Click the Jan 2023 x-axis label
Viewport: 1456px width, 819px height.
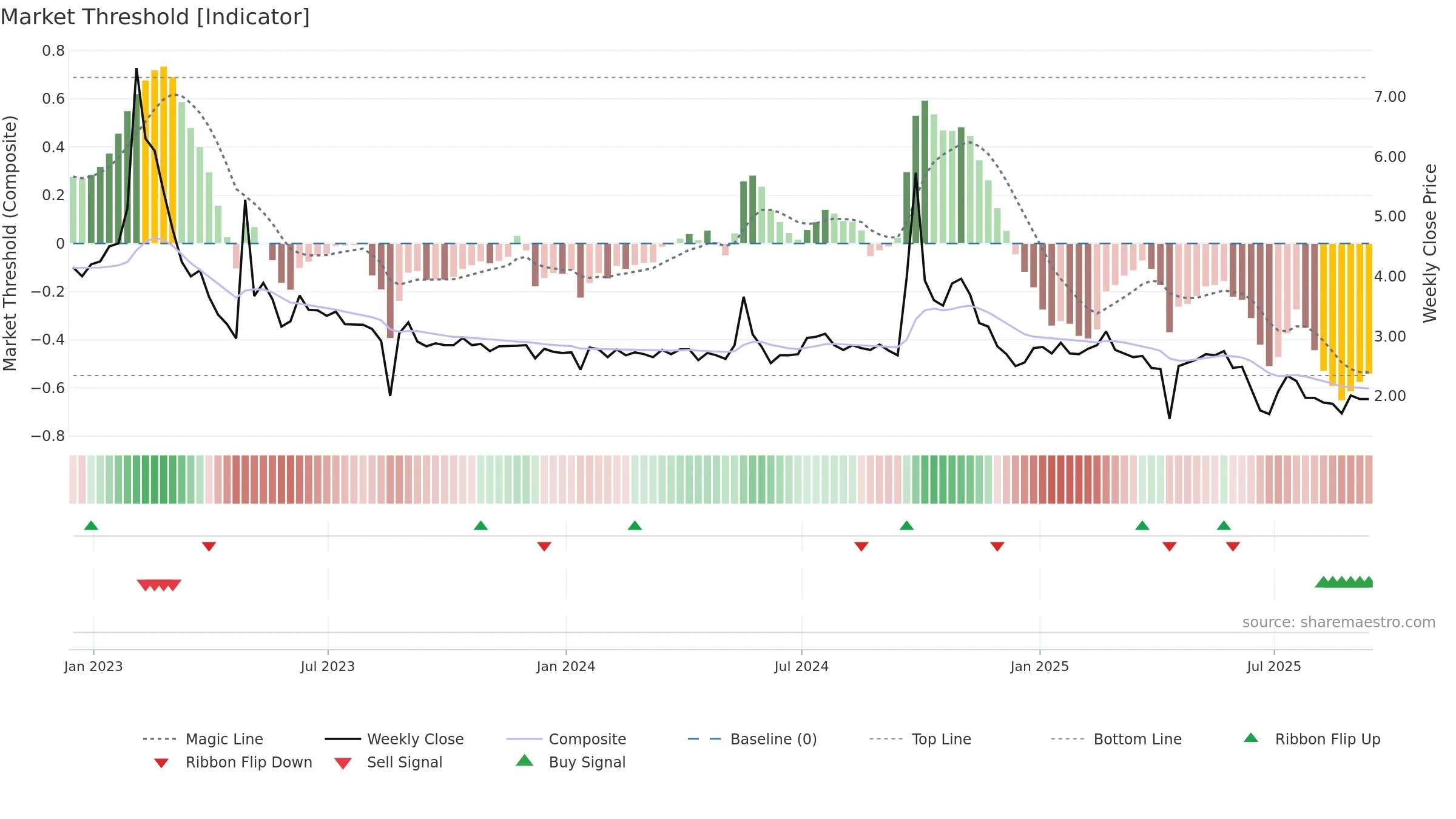tap(93, 666)
